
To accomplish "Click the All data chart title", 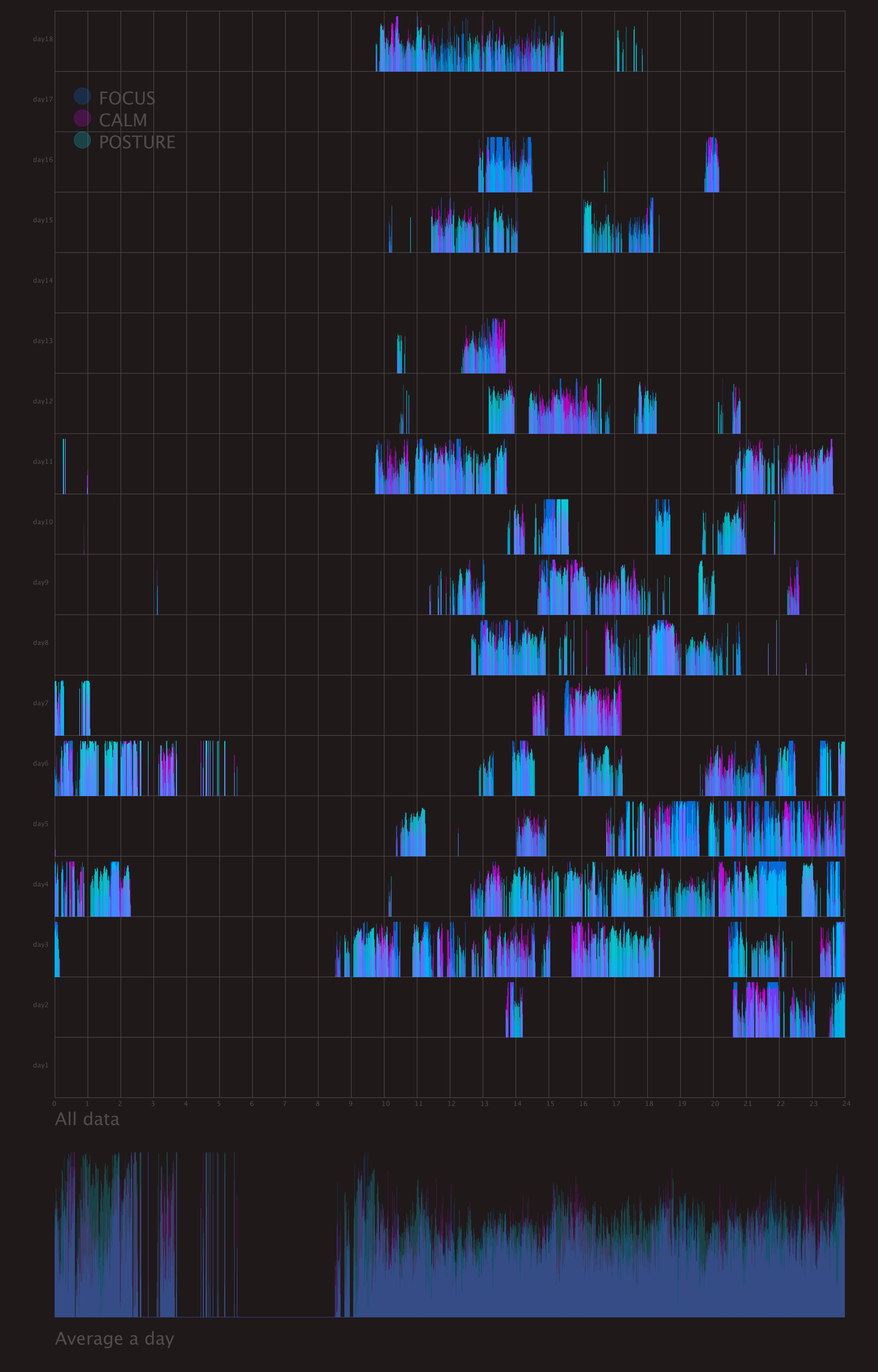I will 87,1119.
